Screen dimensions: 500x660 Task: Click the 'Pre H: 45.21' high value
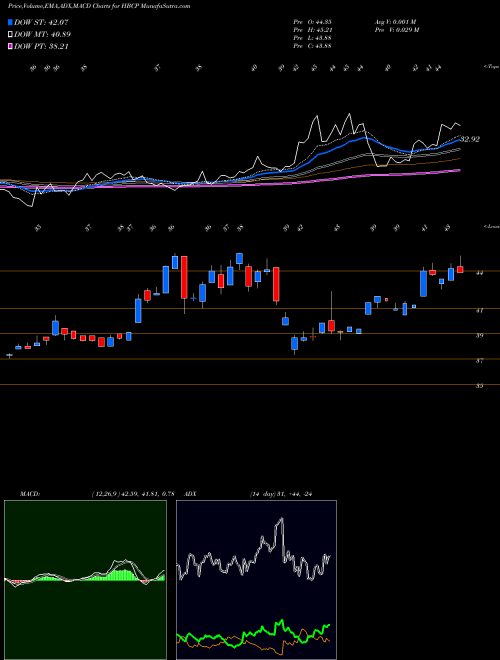312,30
